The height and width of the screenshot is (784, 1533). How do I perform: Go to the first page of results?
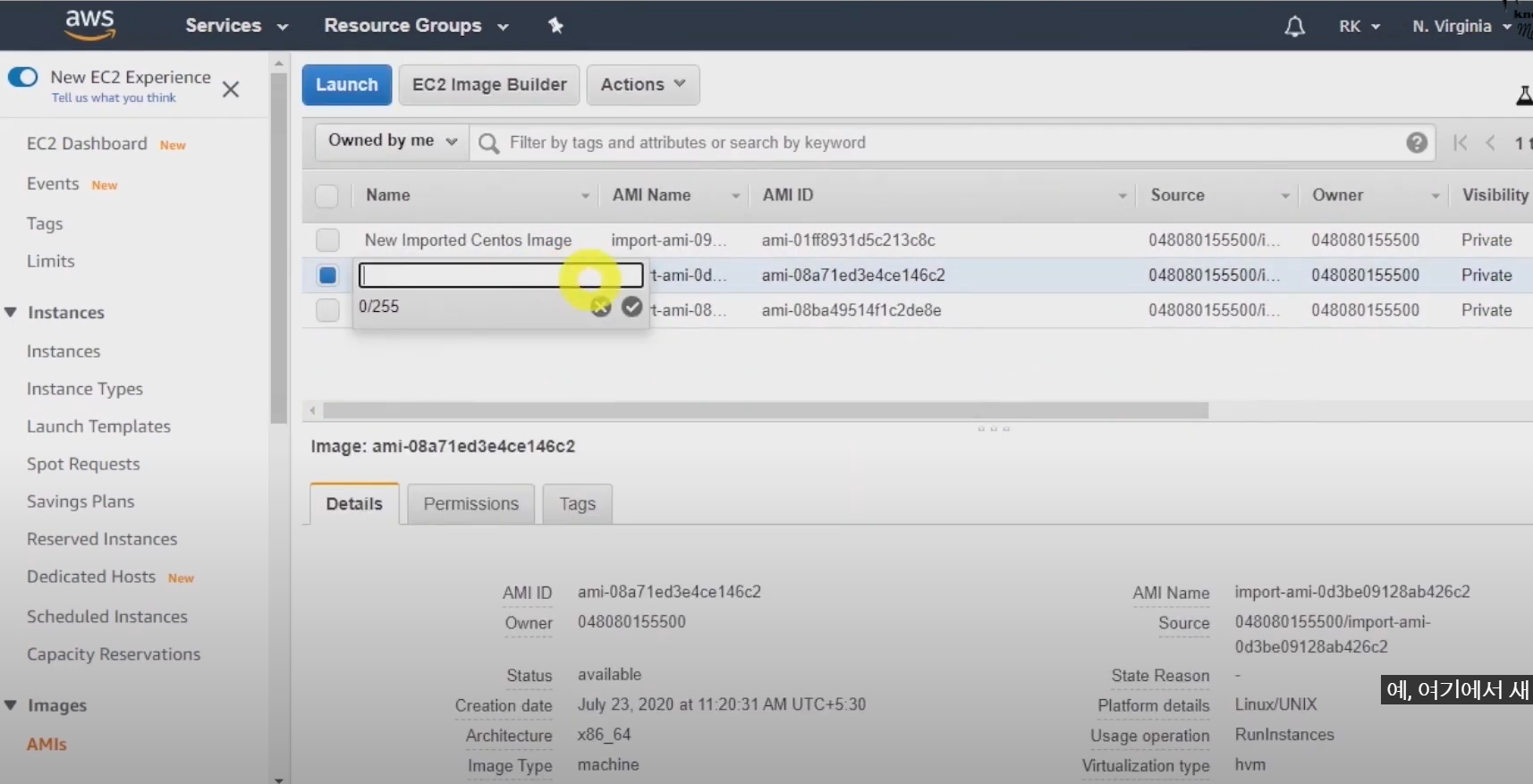tap(1460, 142)
